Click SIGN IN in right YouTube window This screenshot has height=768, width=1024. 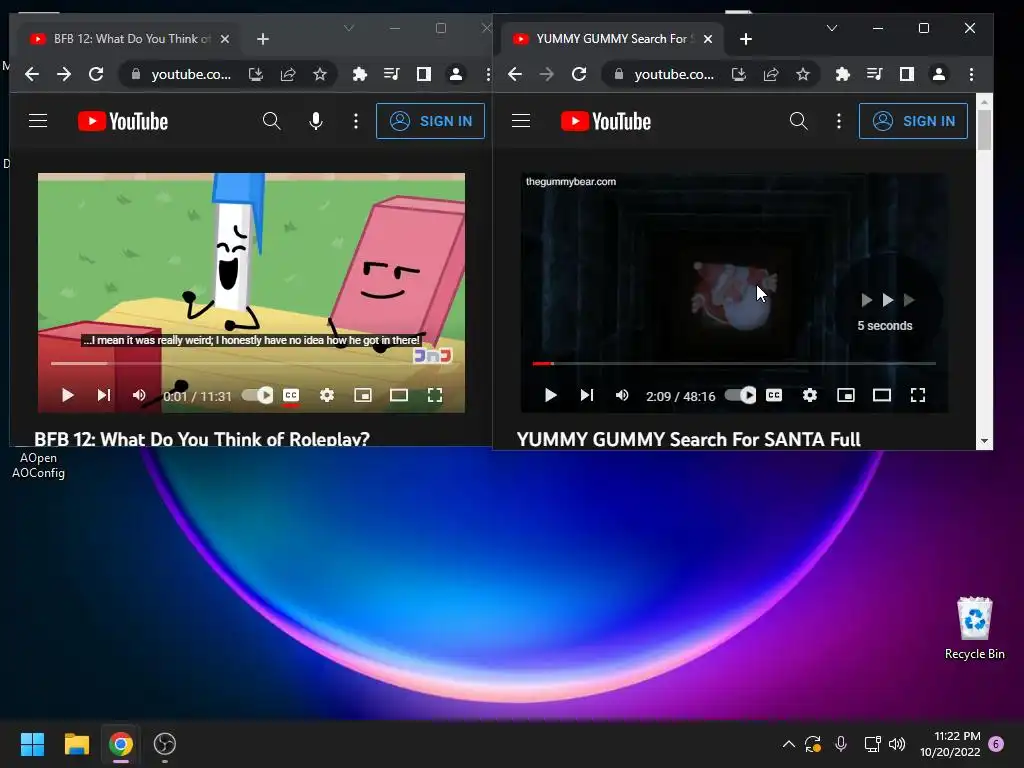coord(913,121)
